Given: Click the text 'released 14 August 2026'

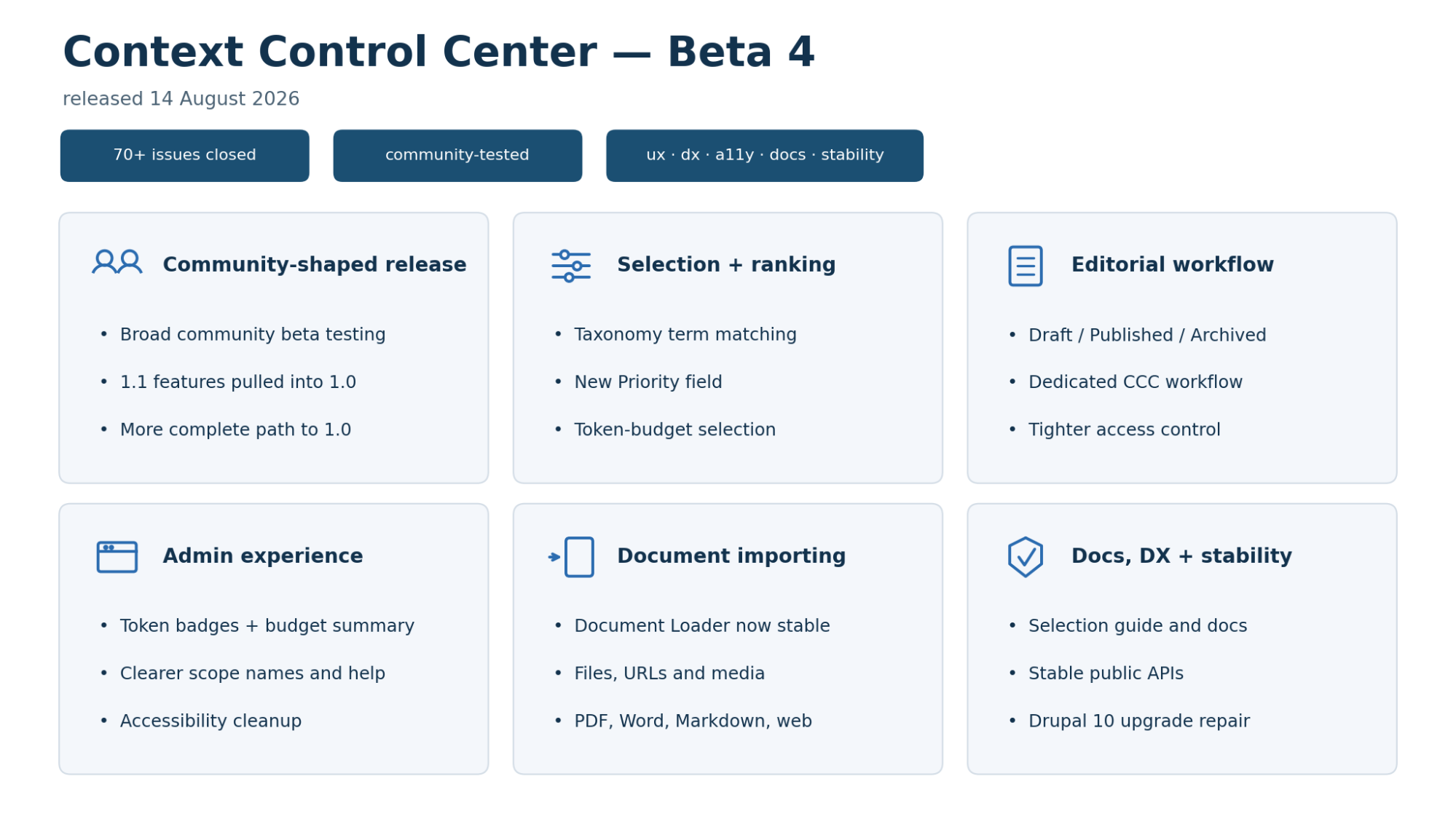Looking at the screenshot, I should (181, 99).
